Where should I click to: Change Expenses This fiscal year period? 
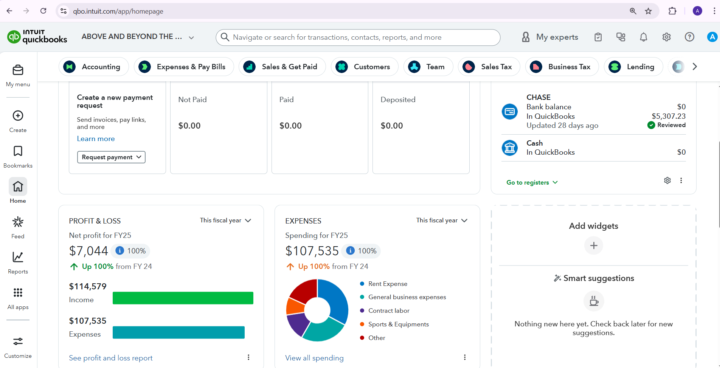coord(442,221)
